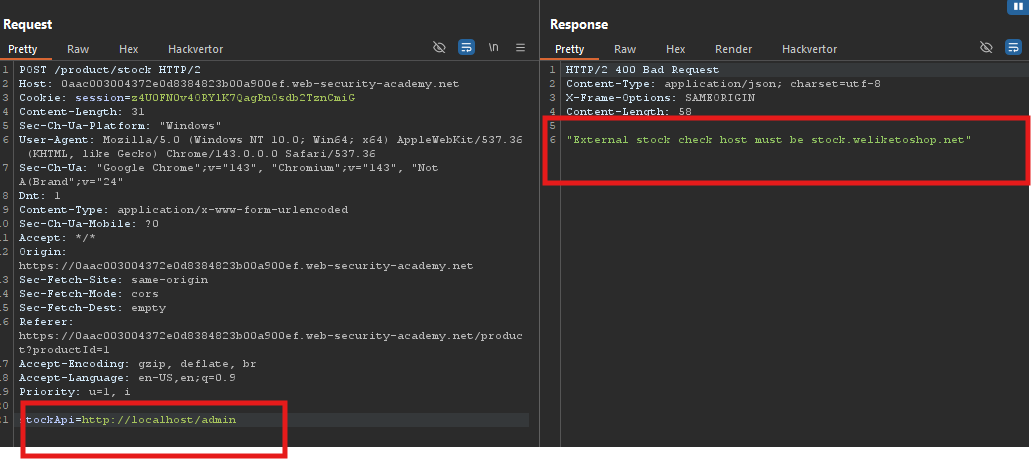The height and width of the screenshot is (460, 1031).
Task: Select the session cookie value z4U0FN0v40RY1K7QagRn0sdb2TznCmiG
Action: pos(243,98)
